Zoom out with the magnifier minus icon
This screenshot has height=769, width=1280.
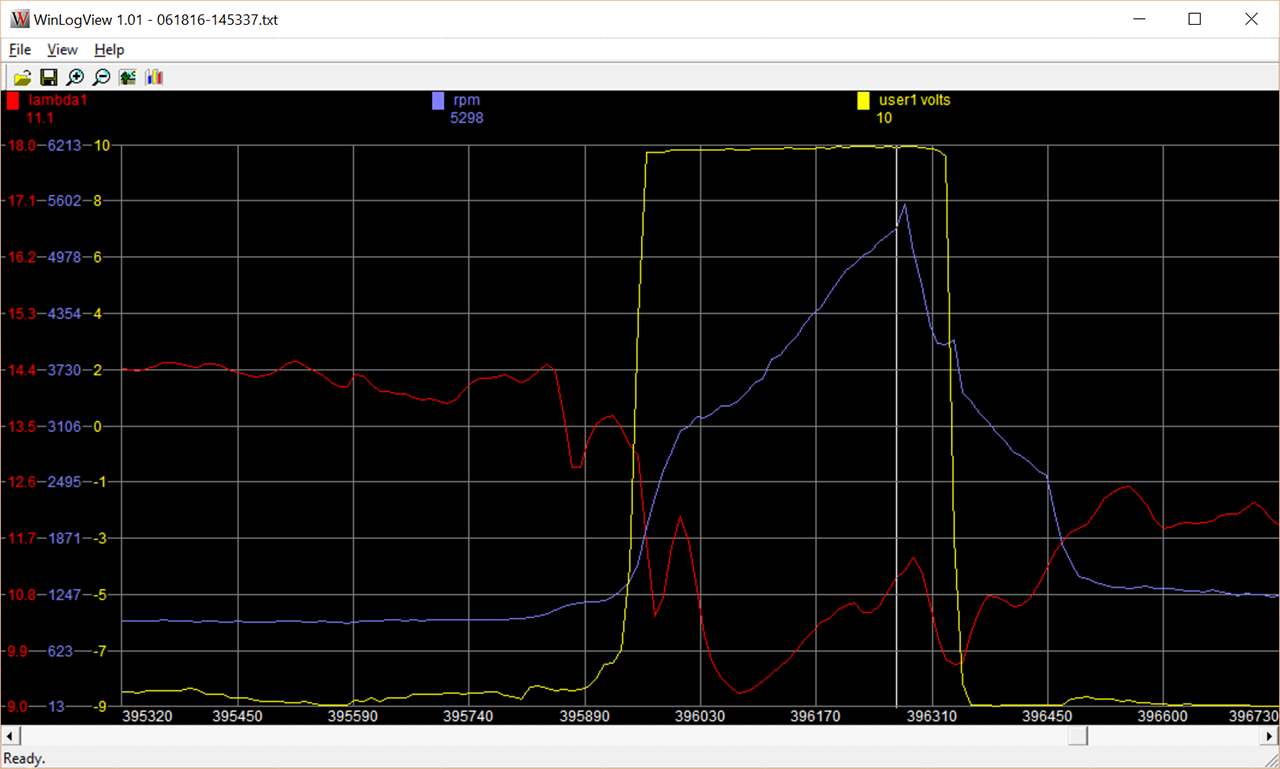[101, 77]
